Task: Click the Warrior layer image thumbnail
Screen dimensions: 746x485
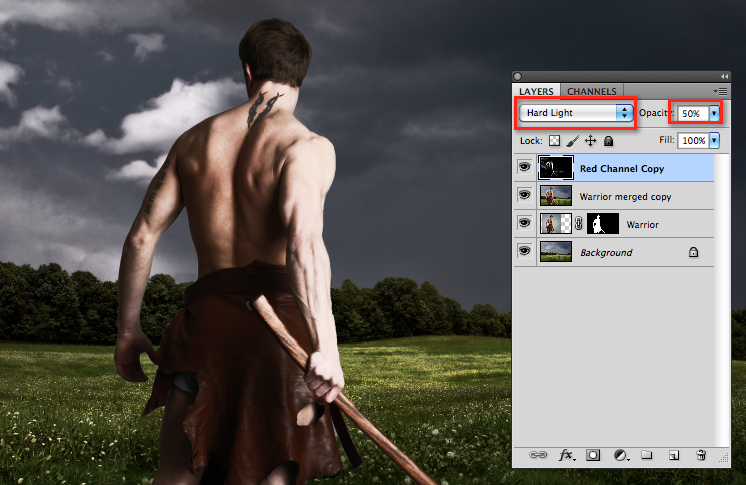Action: (556, 223)
